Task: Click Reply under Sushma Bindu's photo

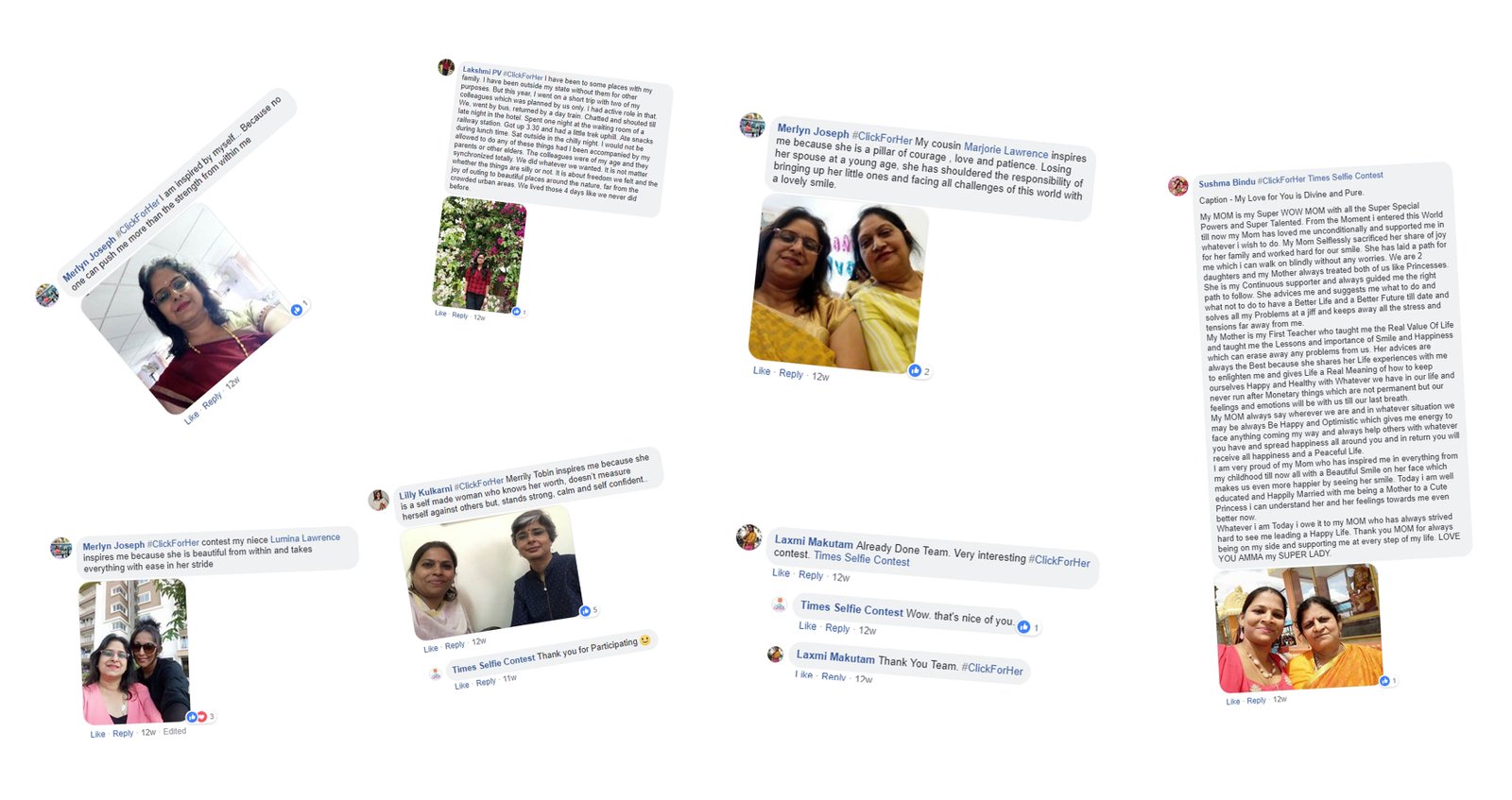Action: point(1256,701)
